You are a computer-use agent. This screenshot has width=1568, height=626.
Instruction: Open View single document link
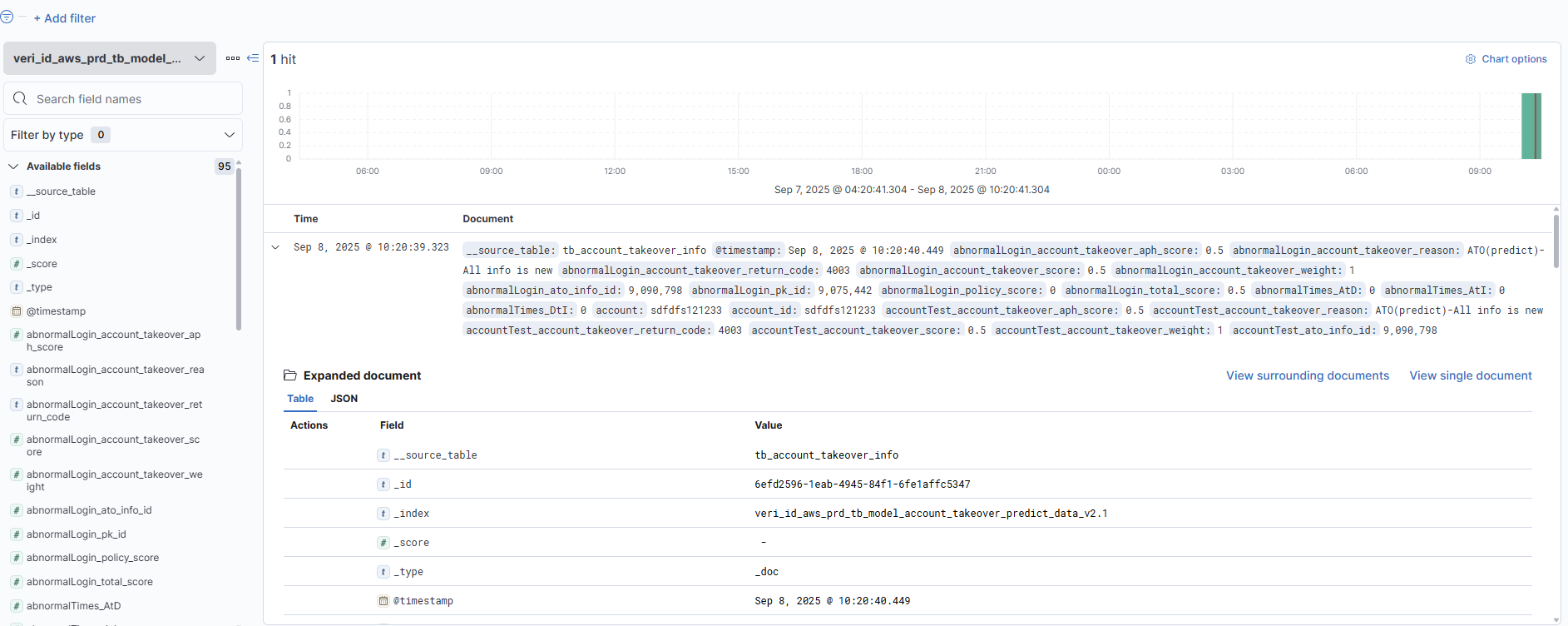[x=1470, y=375]
